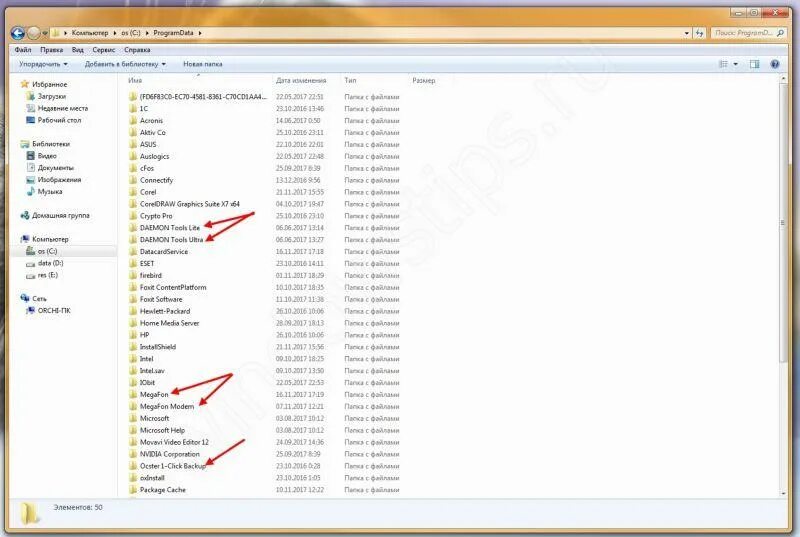Sort by the Тип column header
The image size is (800, 537).
[350, 81]
